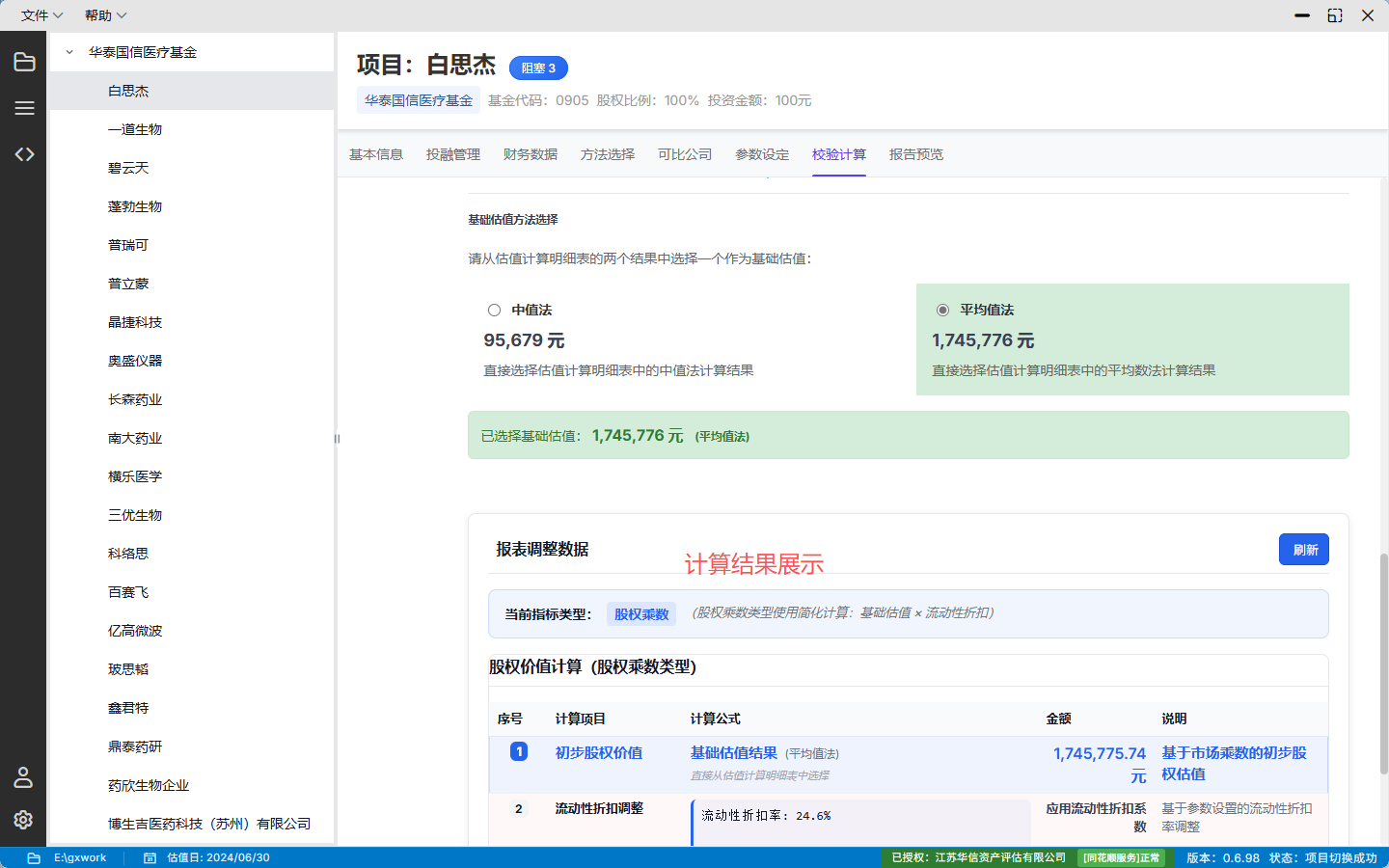The width and height of the screenshot is (1389, 868).
Task: Open the hamburger list icon in sidebar
Action: tap(24, 108)
